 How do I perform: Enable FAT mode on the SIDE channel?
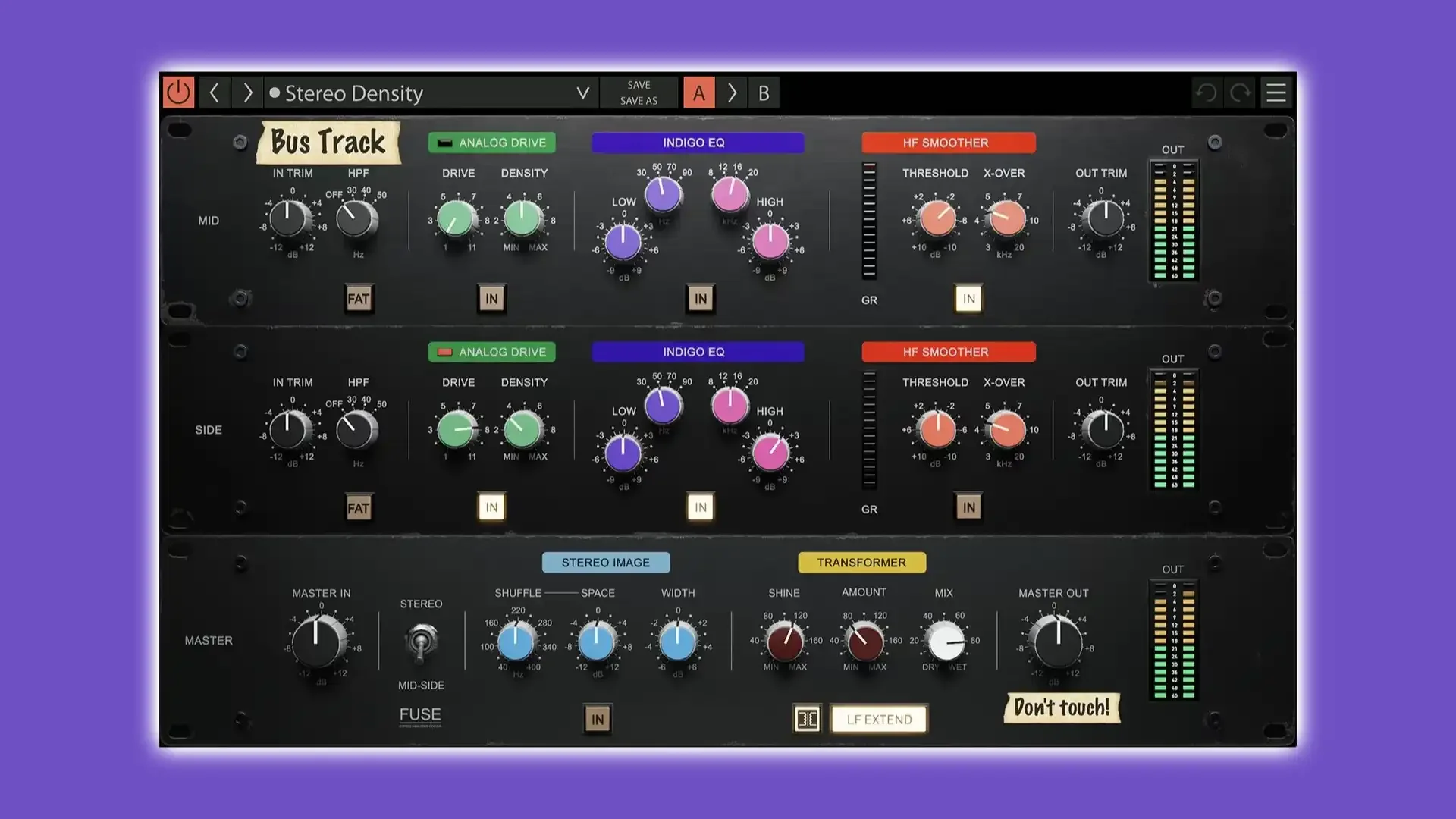[x=359, y=507]
